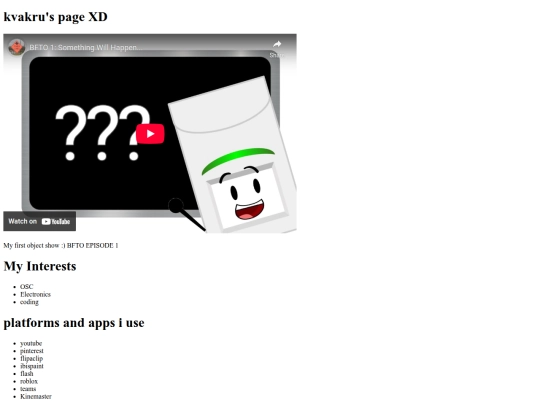Viewport: 540px width, 405px height.
Task: Click the channel avatar in video header
Action: 17,47
